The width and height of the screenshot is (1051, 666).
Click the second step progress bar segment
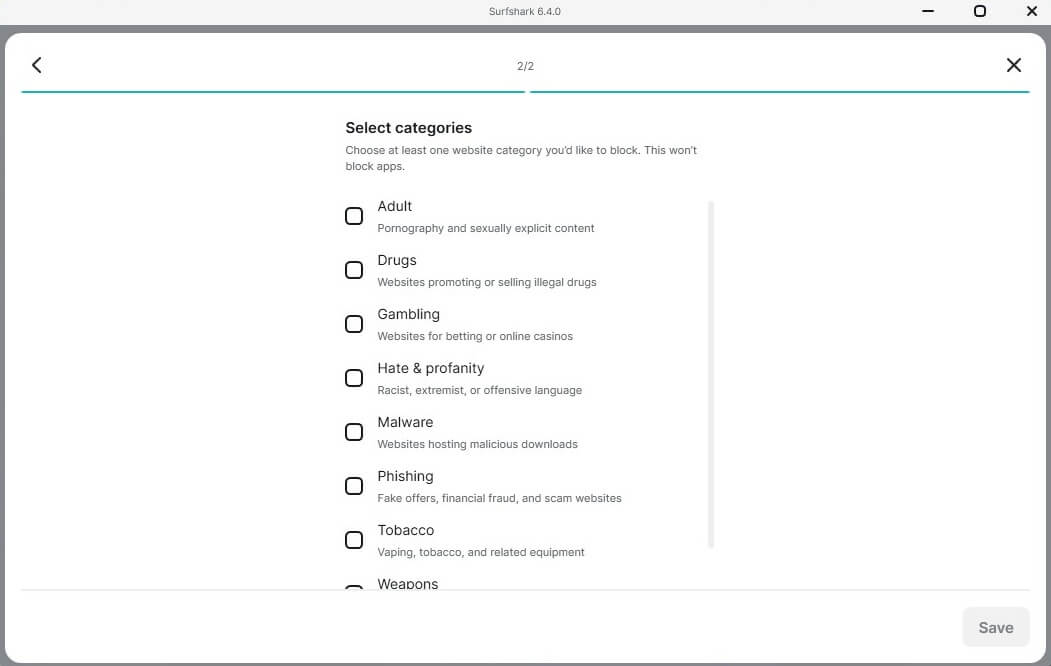(780, 89)
